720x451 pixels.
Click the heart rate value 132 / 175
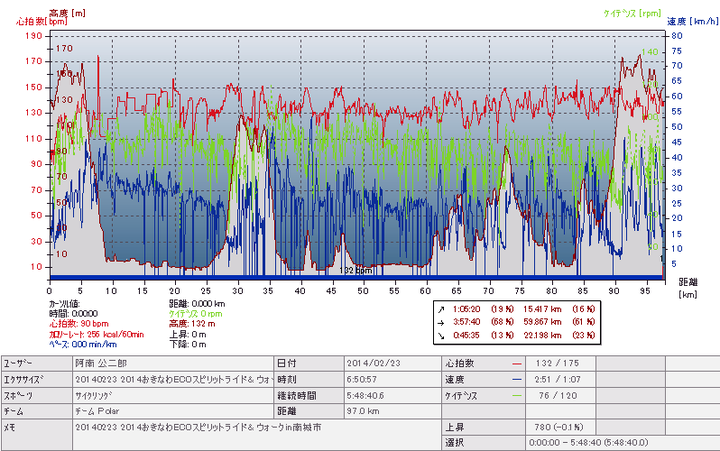click(x=557, y=364)
